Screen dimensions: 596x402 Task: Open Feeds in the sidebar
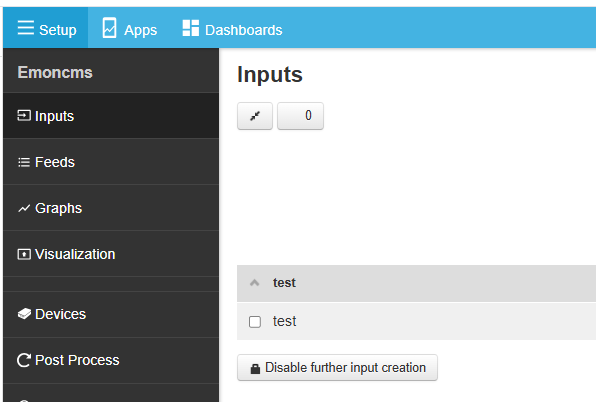coord(111,162)
